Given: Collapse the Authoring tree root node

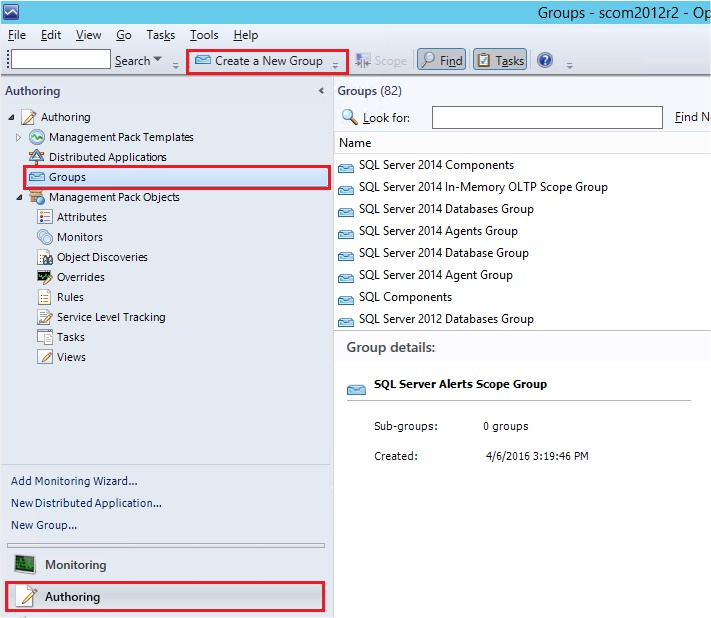Looking at the screenshot, I should [x=12, y=117].
